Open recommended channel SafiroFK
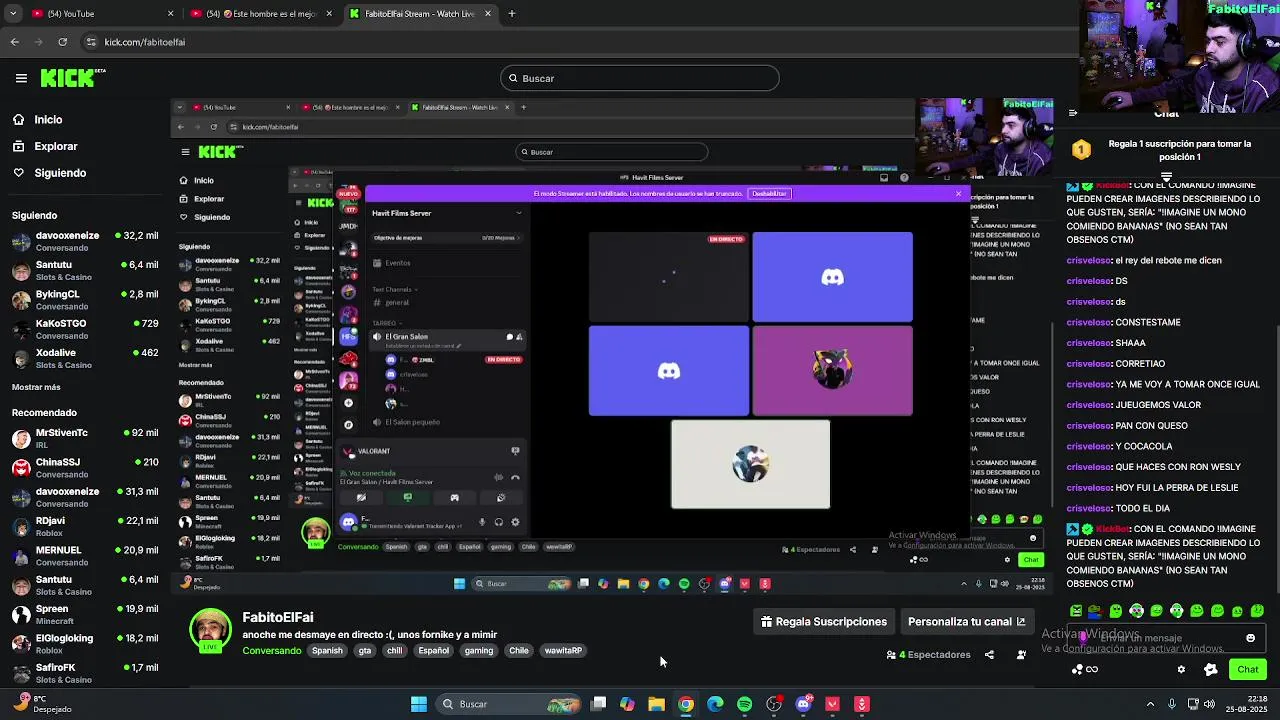Screen dimensions: 1280x720 85,673
